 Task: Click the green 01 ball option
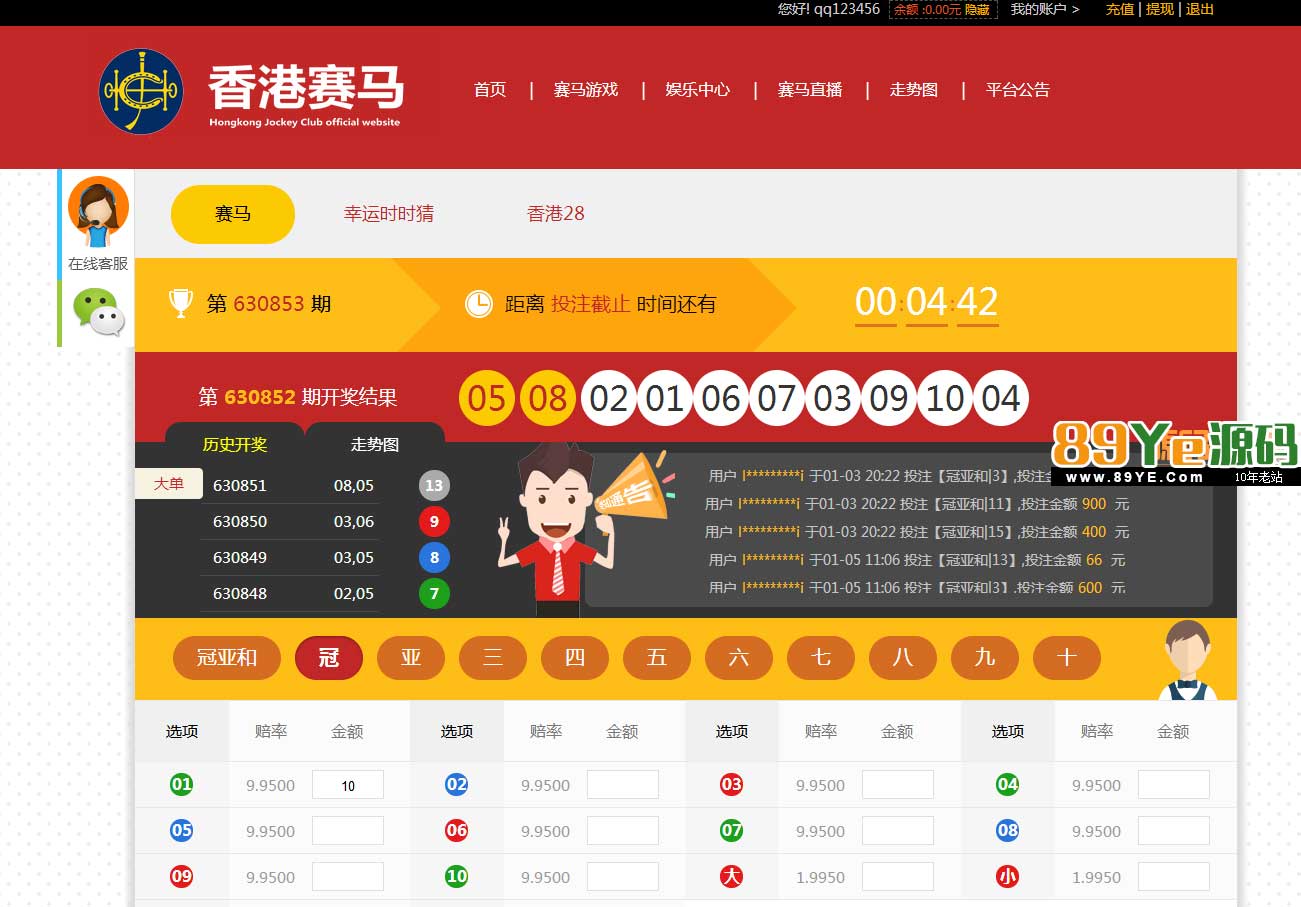coord(181,785)
